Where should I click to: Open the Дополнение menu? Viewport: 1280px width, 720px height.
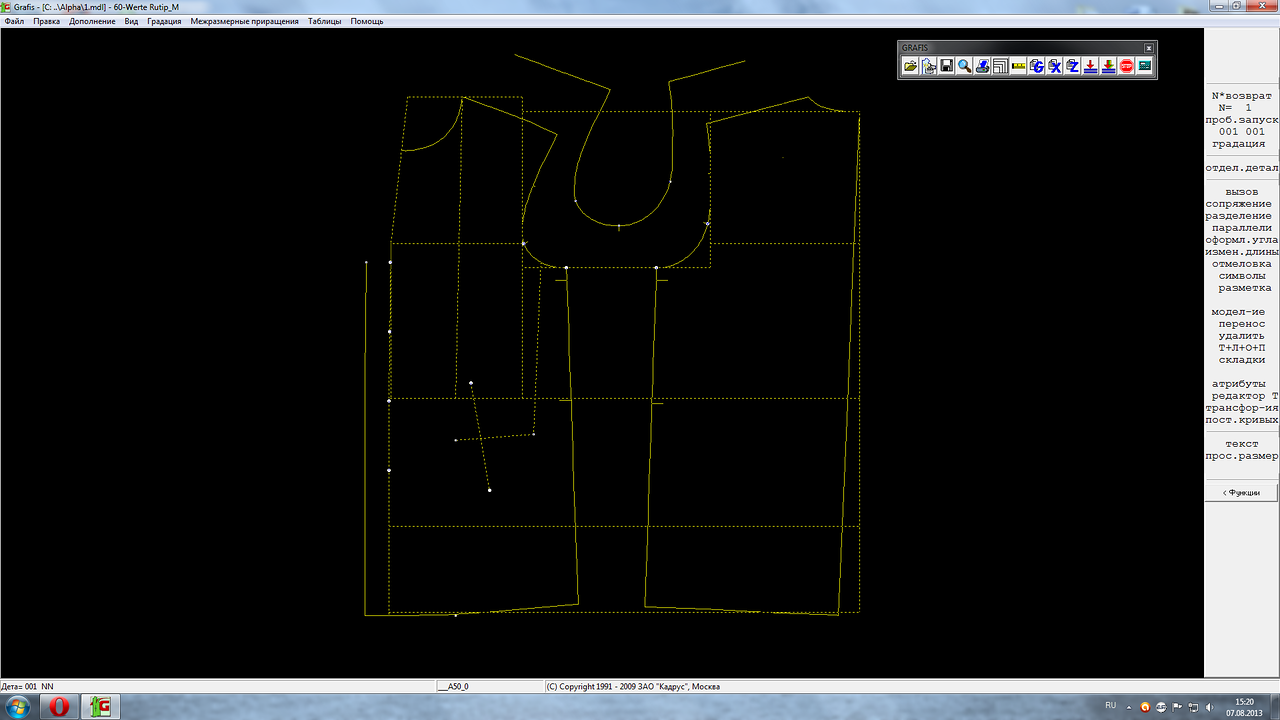point(92,21)
